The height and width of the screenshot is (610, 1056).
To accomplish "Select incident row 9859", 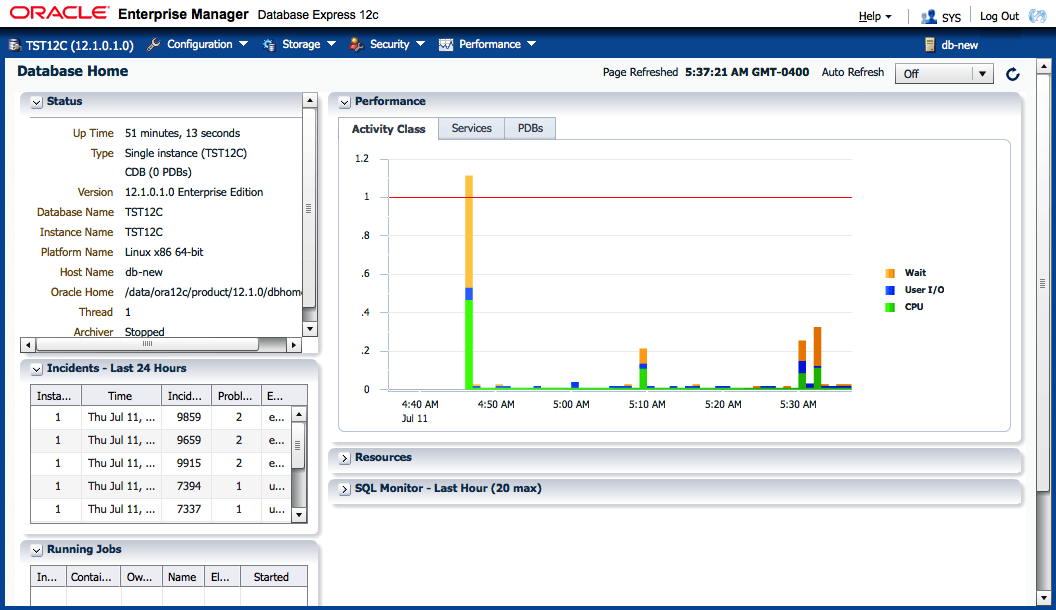I will tap(161, 417).
